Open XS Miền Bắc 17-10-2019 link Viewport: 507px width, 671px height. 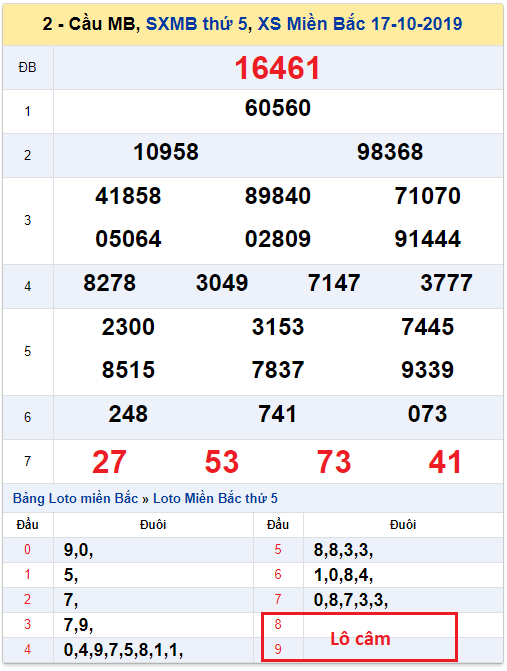tap(360, 24)
